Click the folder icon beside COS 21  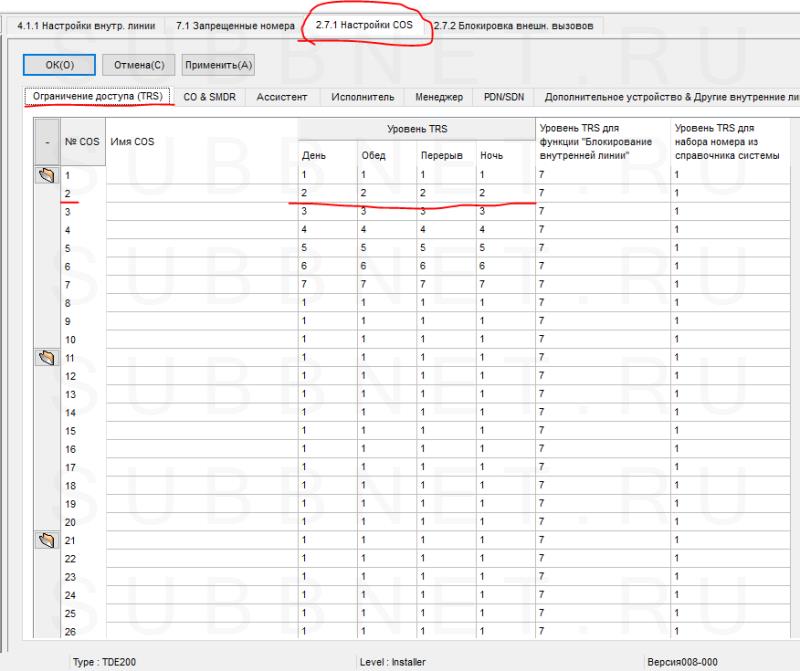[x=46, y=540]
